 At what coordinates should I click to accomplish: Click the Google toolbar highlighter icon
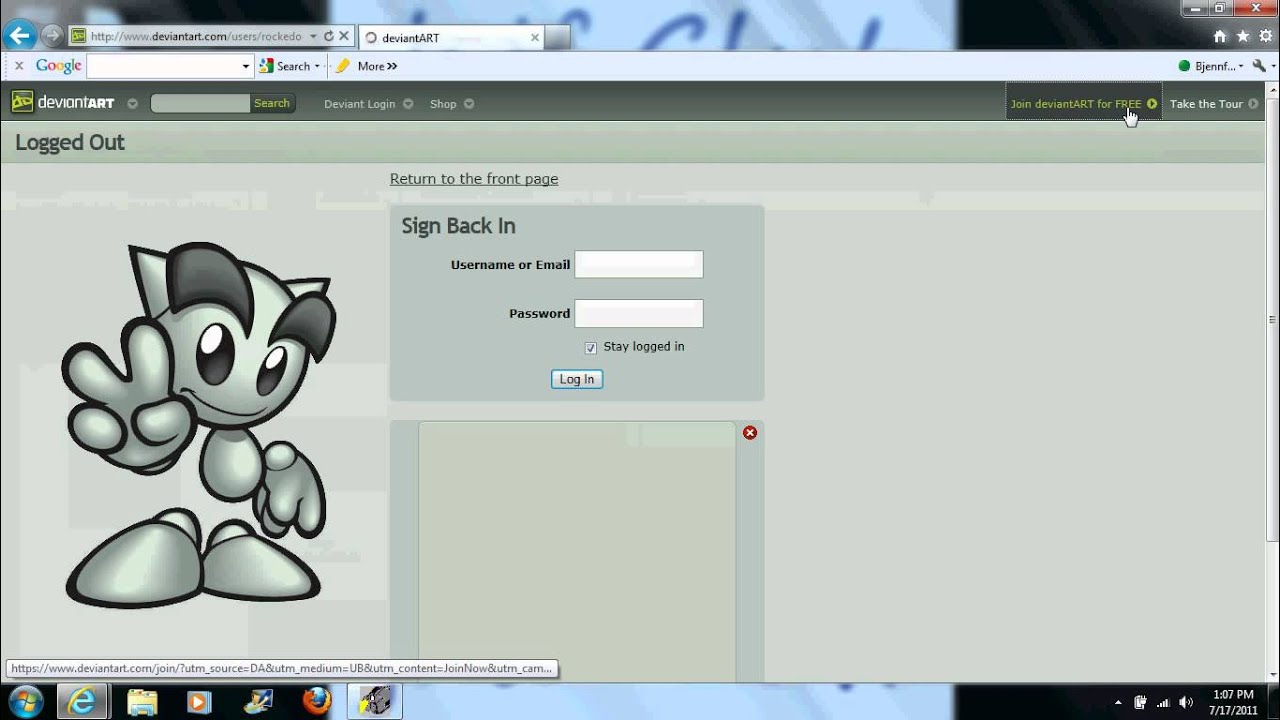point(343,66)
